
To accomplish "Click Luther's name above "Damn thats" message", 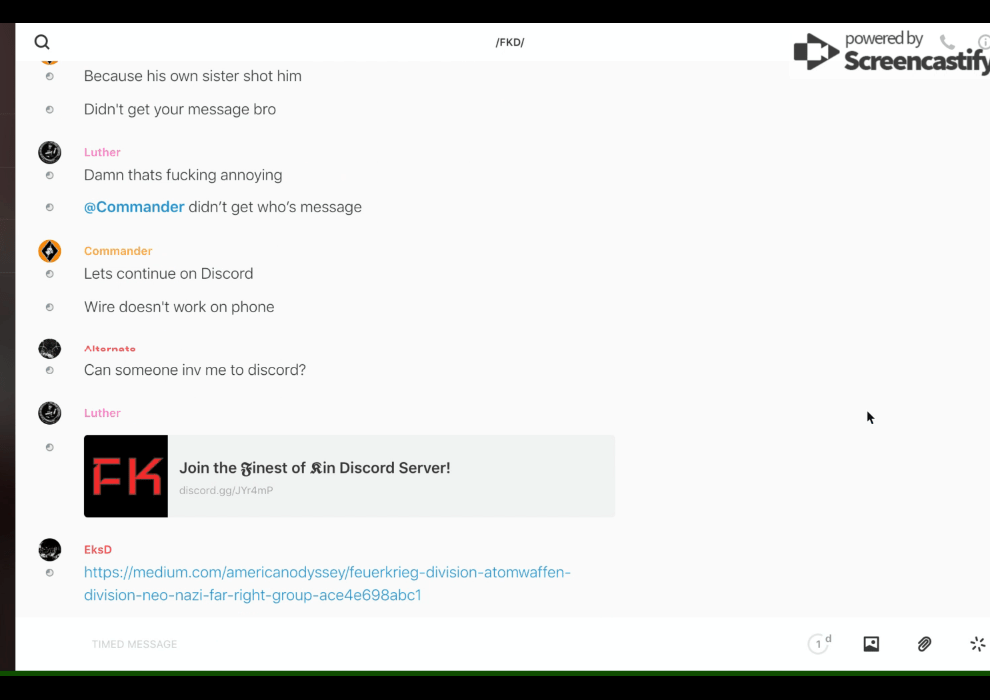I will (x=102, y=152).
